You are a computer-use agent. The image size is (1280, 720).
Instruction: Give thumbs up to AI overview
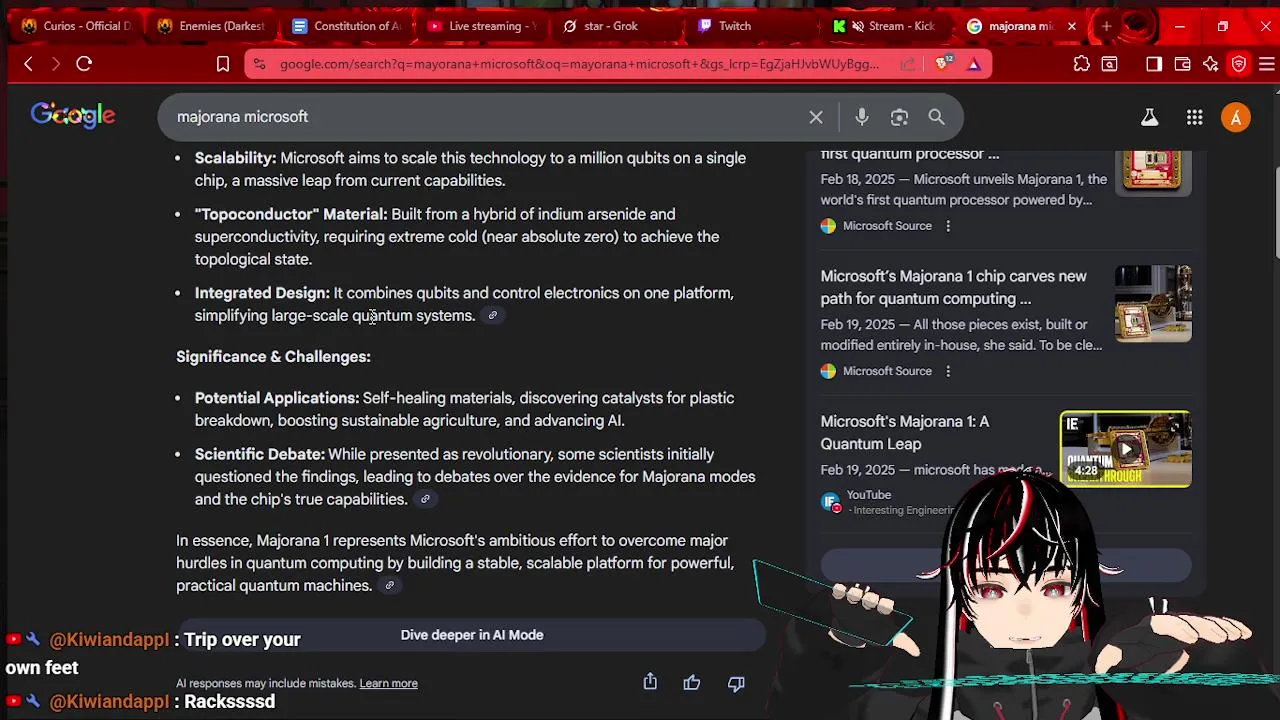[692, 683]
